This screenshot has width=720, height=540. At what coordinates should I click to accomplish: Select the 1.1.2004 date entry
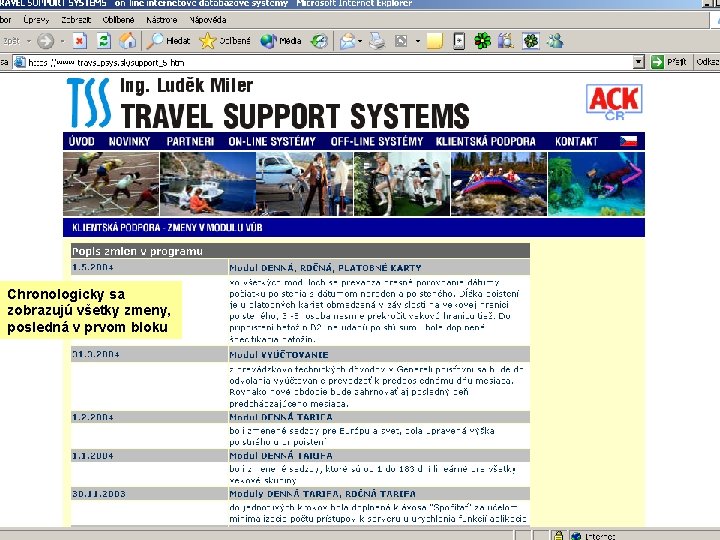pyautogui.click(x=92, y=456)
